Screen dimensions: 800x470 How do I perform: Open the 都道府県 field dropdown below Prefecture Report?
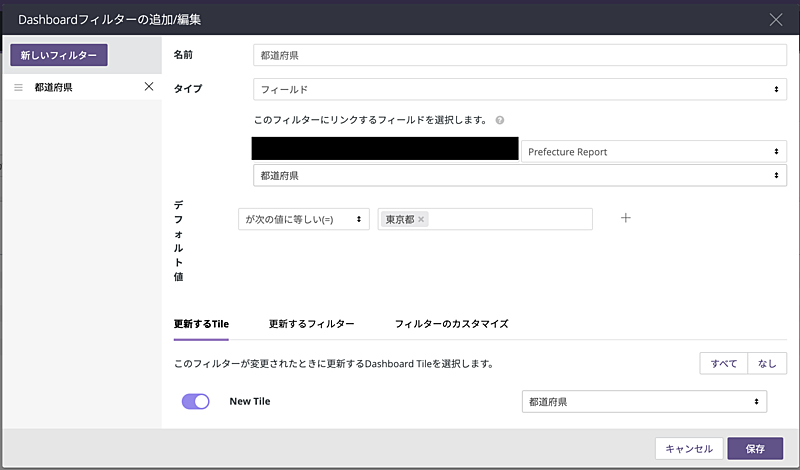point(520,176)
